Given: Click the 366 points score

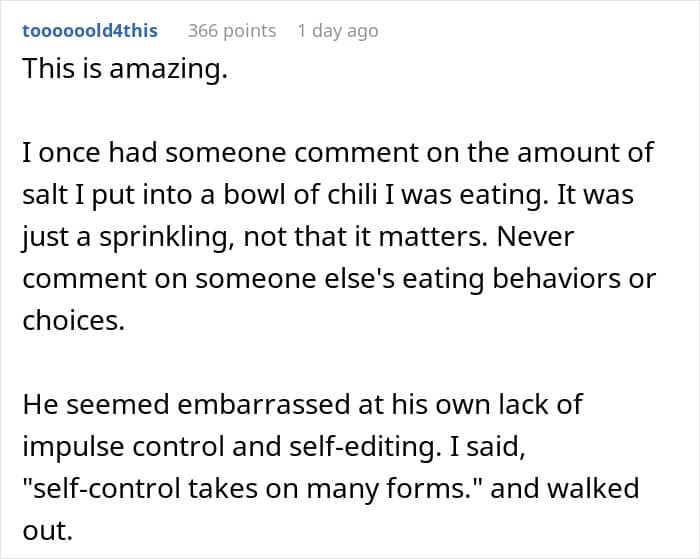Looking at the screenshot, I should click(232, 30).
